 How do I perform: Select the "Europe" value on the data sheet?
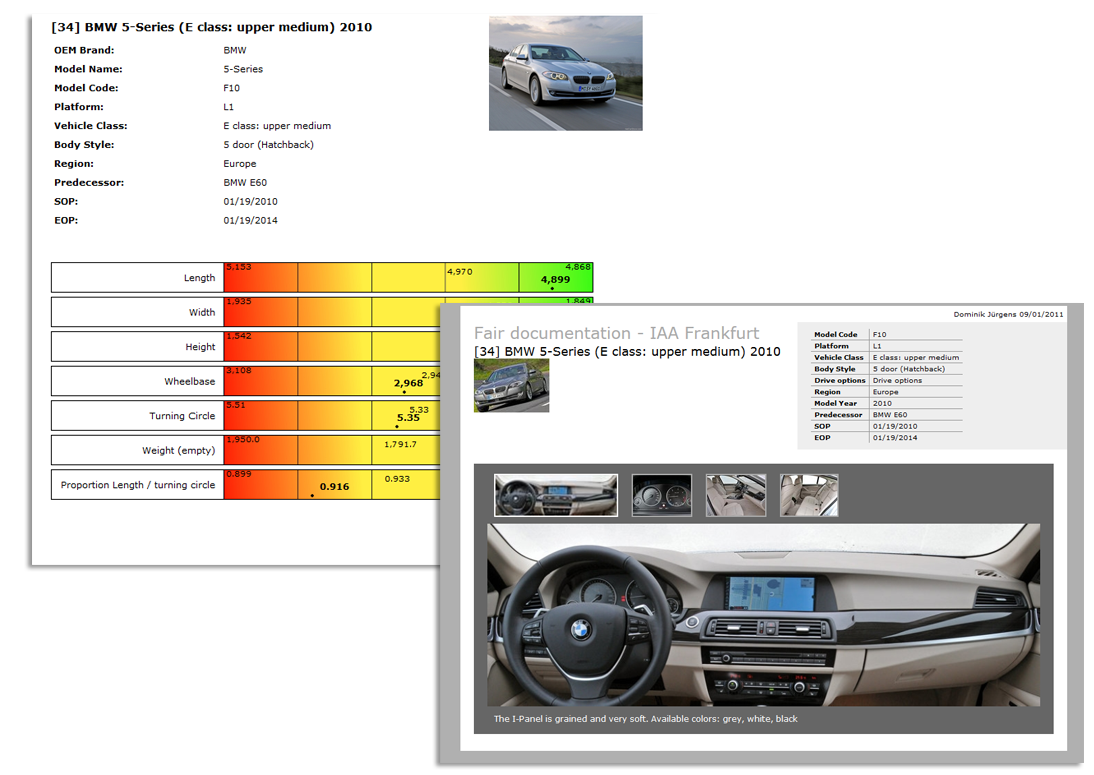click(x=240, y=163)
